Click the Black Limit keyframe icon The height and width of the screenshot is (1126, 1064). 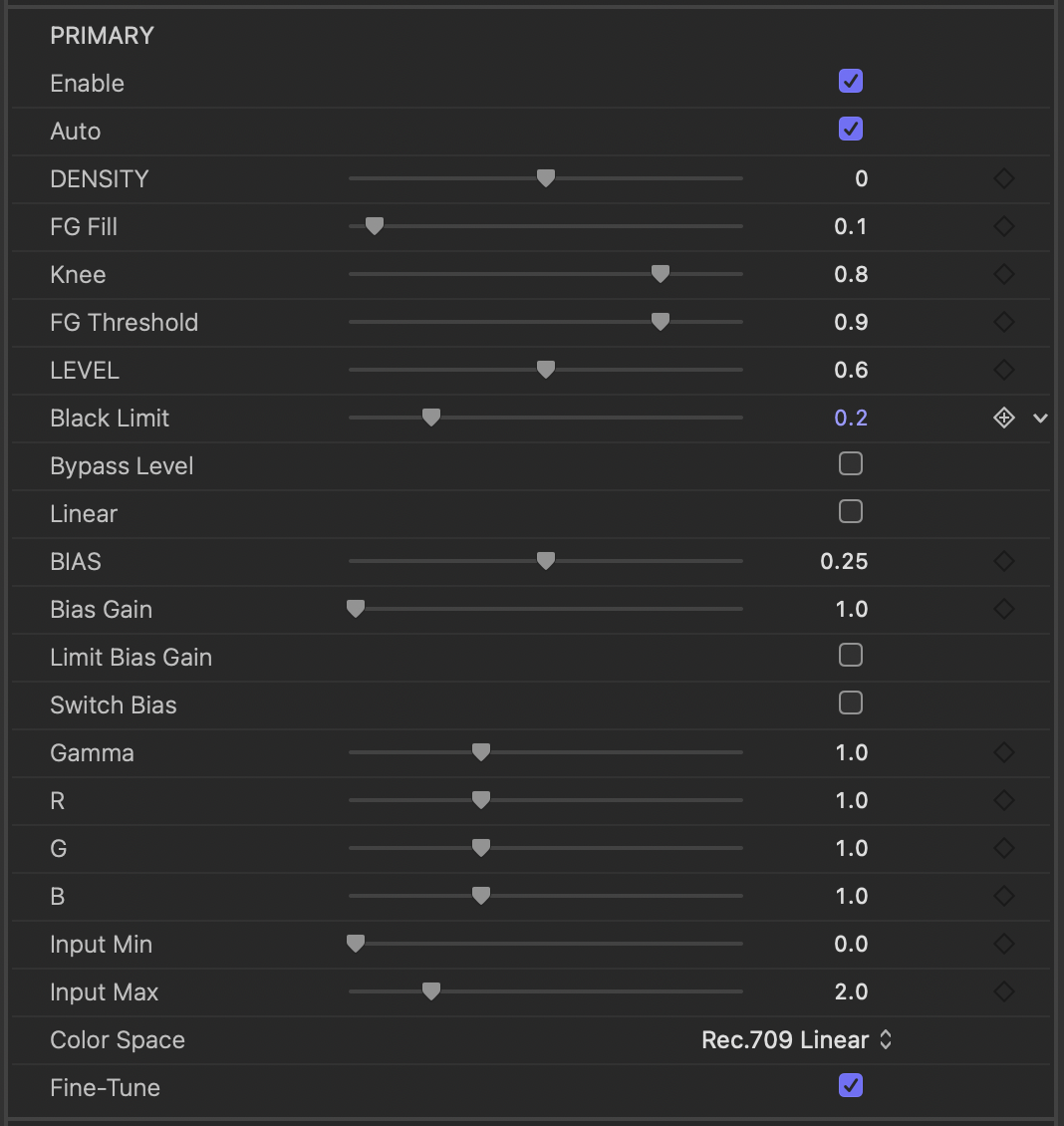1004,418
